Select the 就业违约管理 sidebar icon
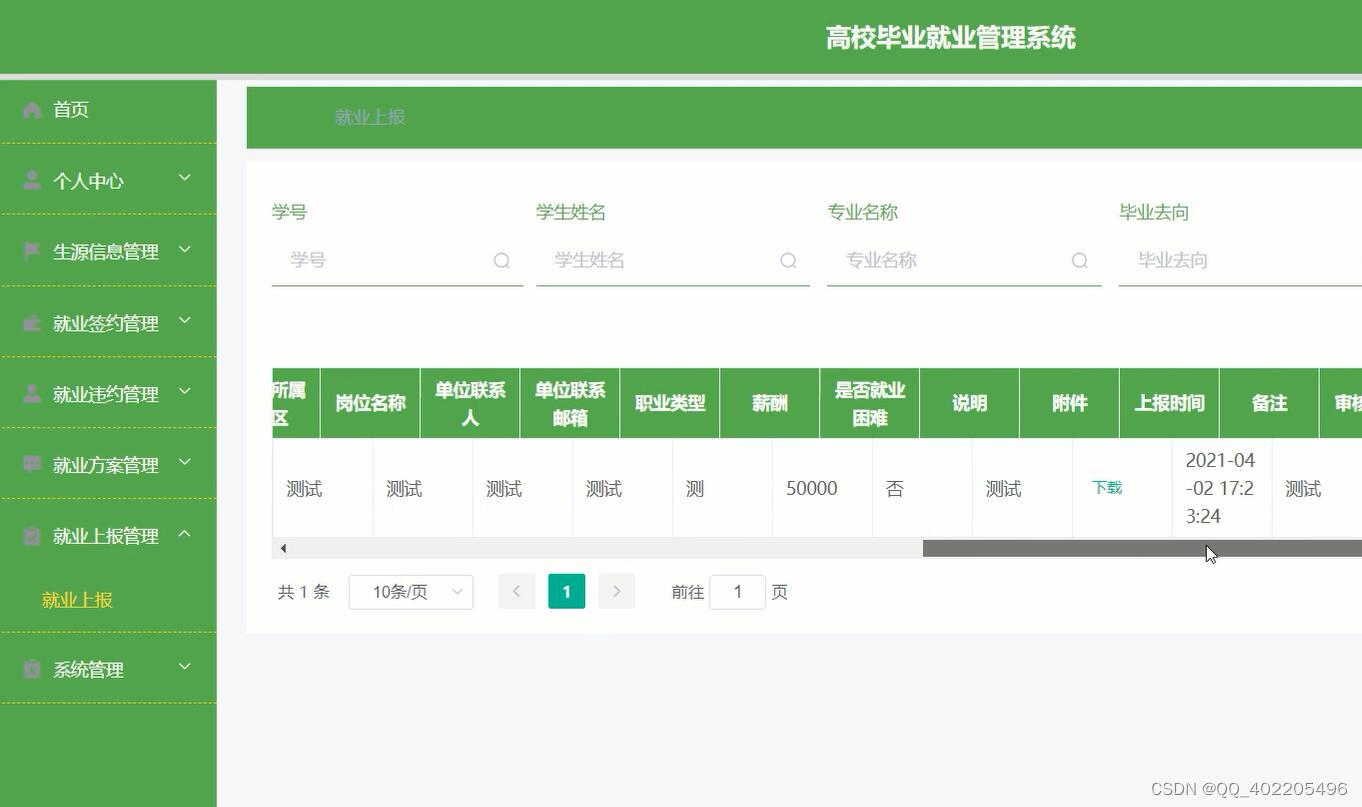1362x807 pixels. pyautogui.click(x=29, y=391)
